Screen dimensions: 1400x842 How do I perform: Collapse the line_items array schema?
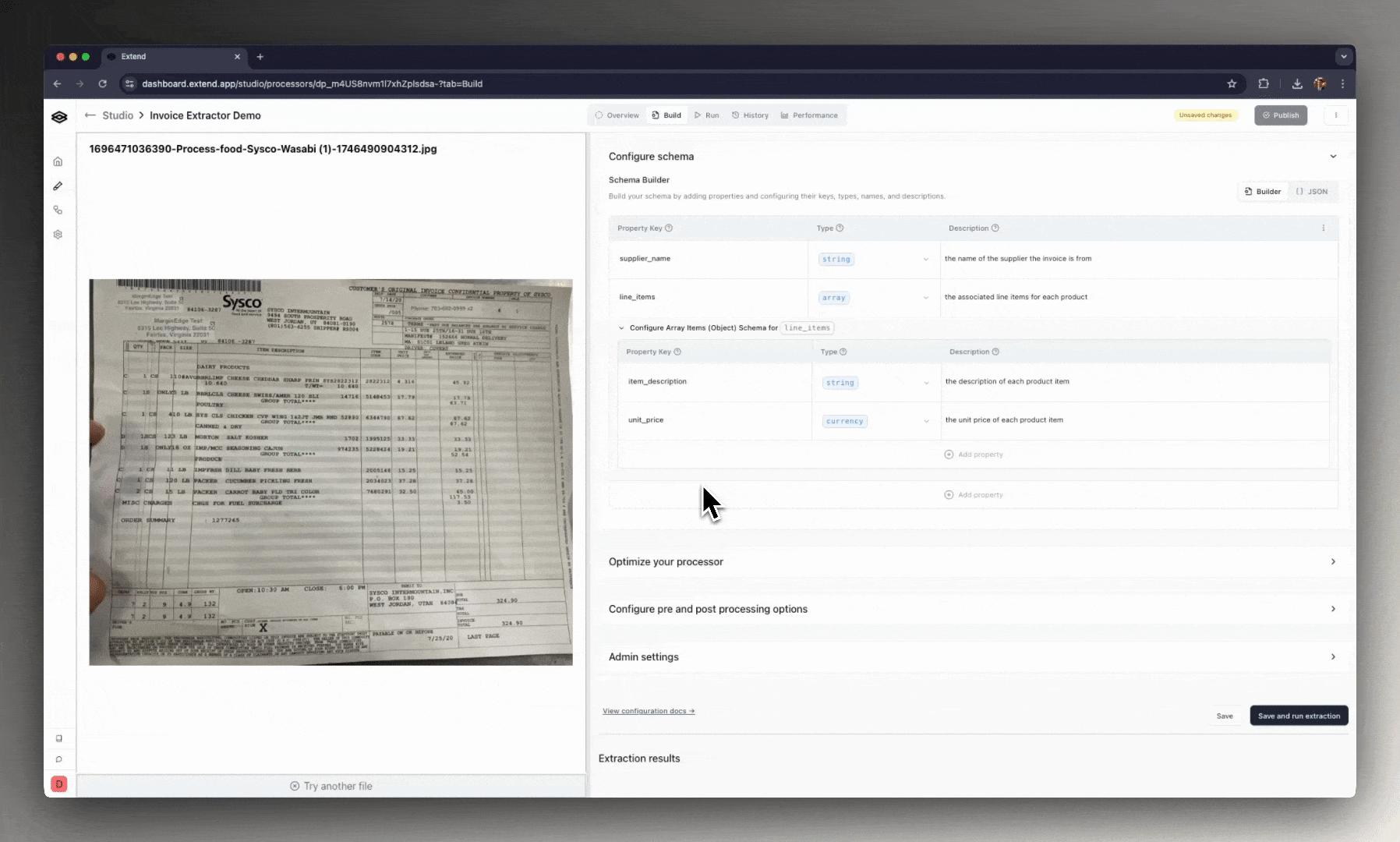(621, 328)
